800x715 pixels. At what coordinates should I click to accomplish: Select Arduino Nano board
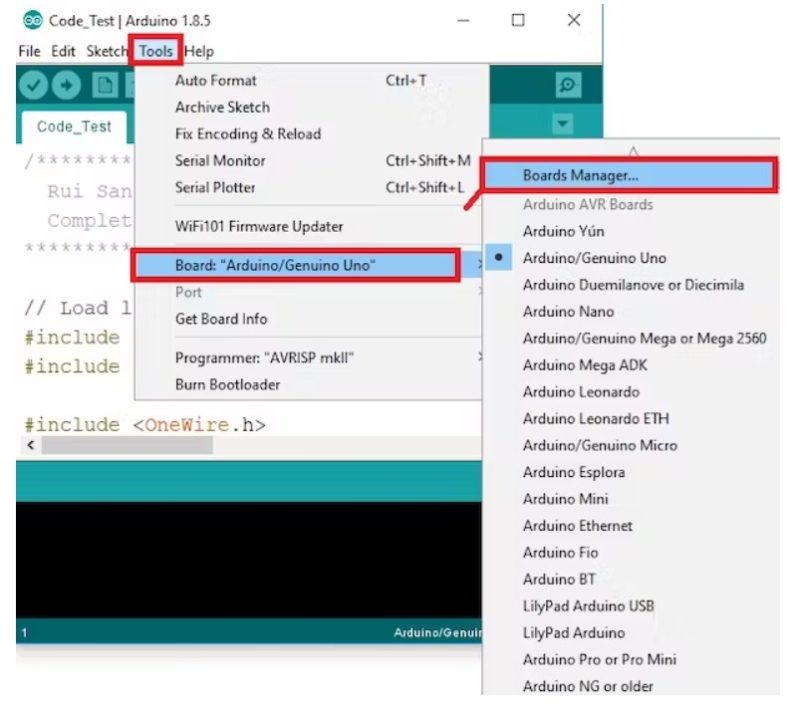point(631,311)
